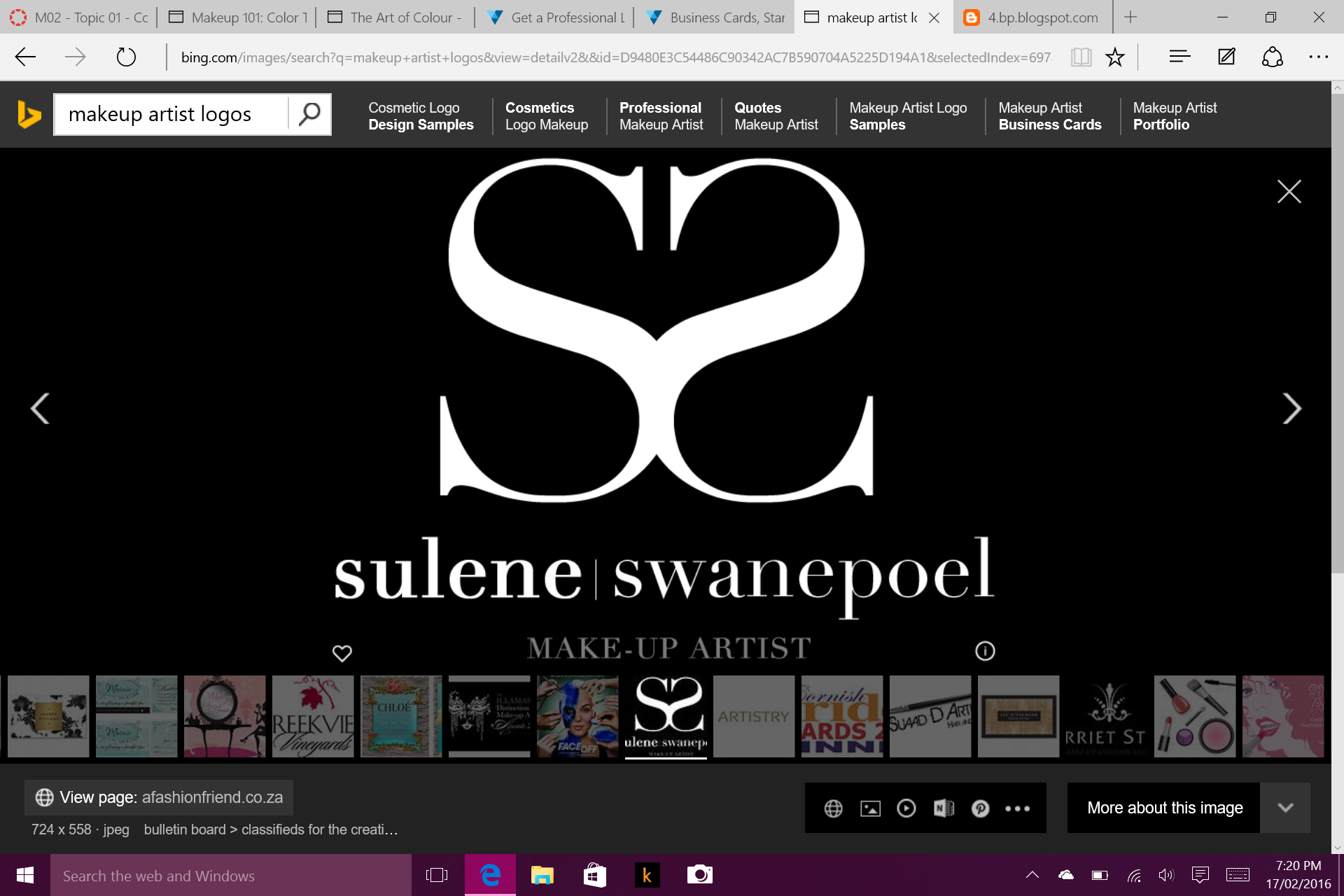Toggle the heart to save image
1344x896 pixels.
tap(342, 653)
